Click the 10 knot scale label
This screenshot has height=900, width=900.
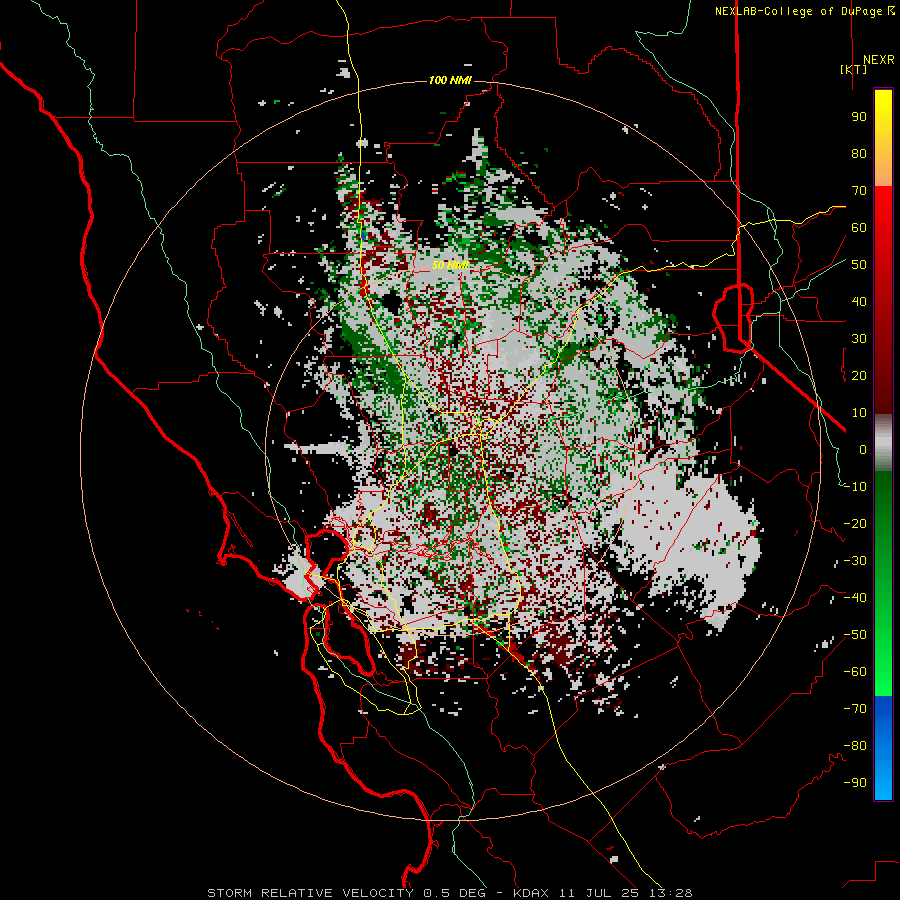coord(859,413)
